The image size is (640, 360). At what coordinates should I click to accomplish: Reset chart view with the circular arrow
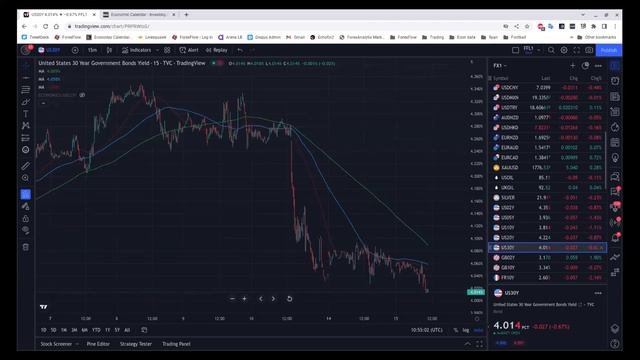coord(289,299)
